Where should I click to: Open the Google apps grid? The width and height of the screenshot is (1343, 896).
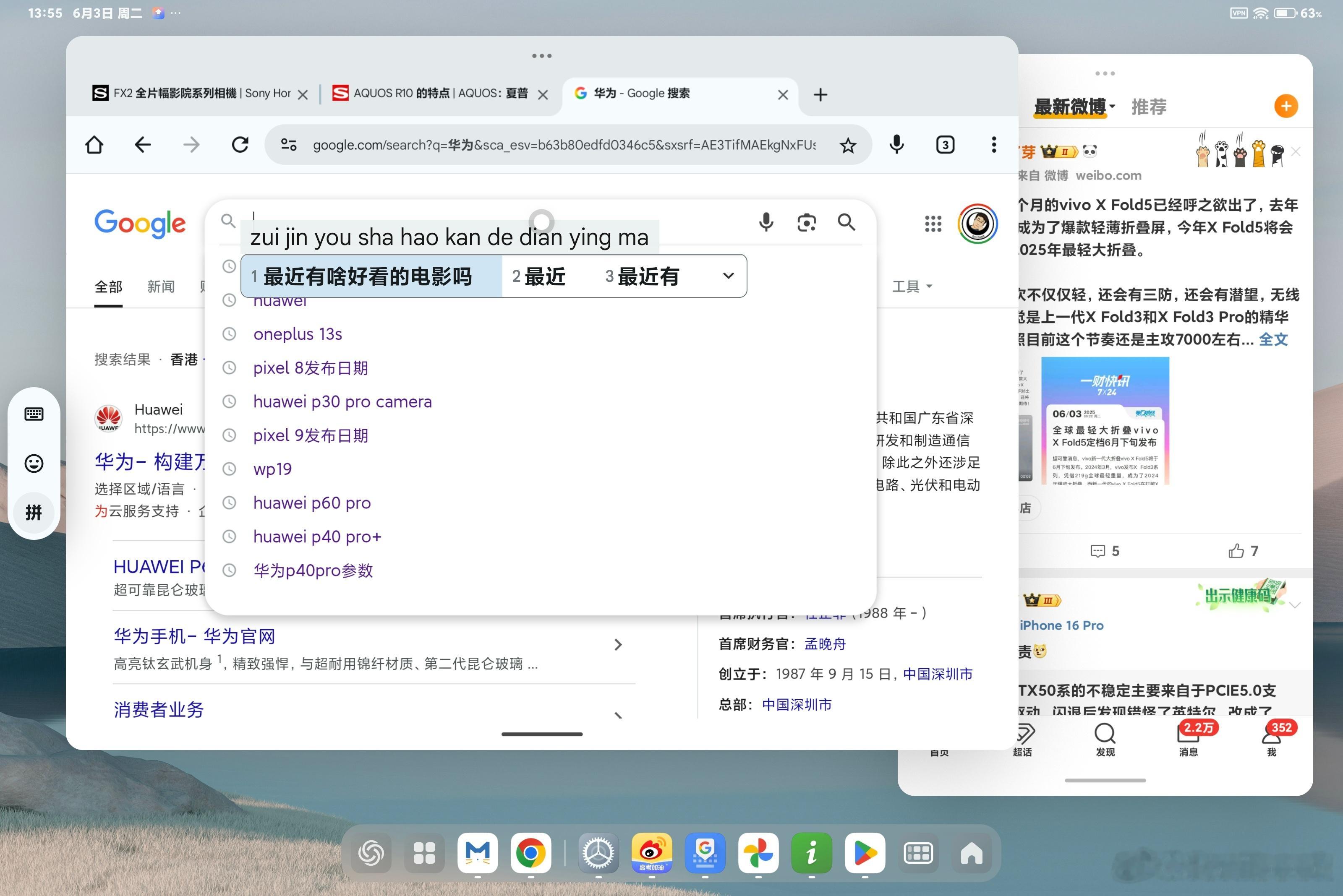[x=933, y=224]
